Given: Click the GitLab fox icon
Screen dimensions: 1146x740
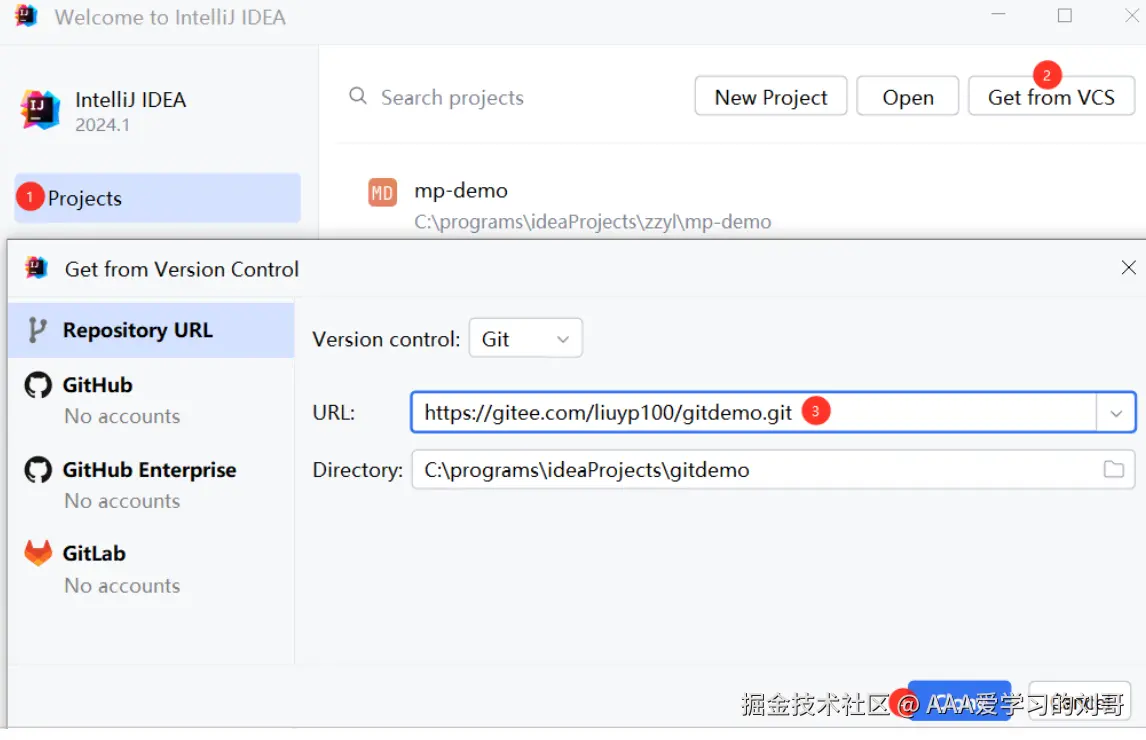Looking at the screenshot, I should pos(38,554).
